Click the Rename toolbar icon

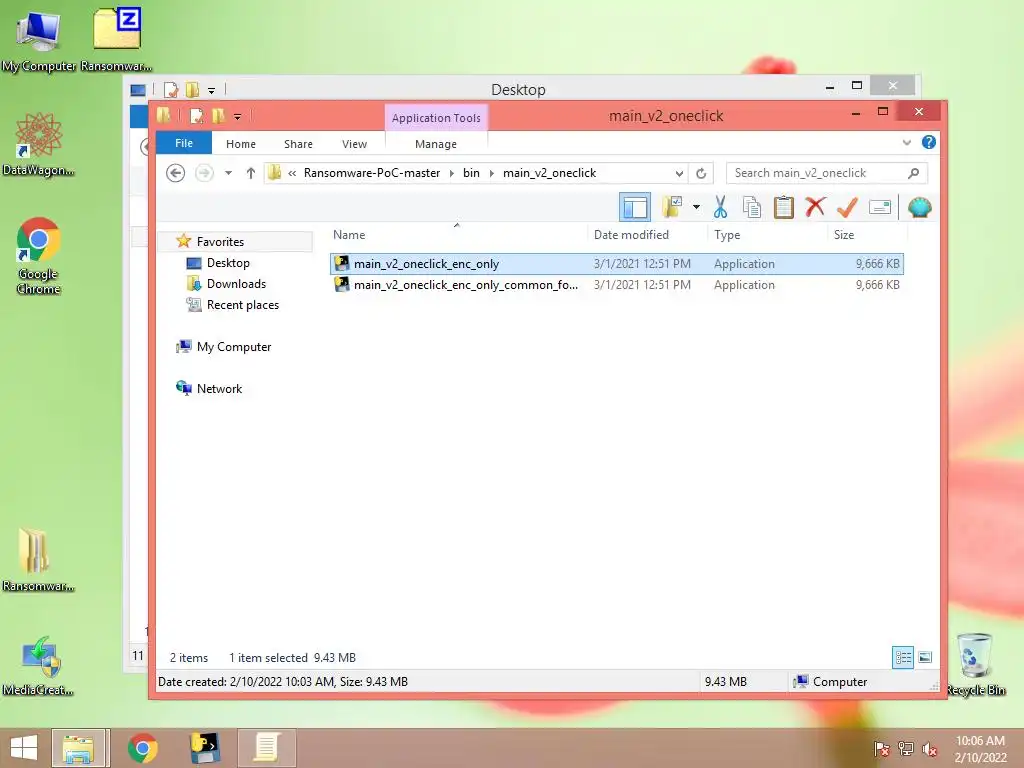pyautogui.click(x=880, y=208)
